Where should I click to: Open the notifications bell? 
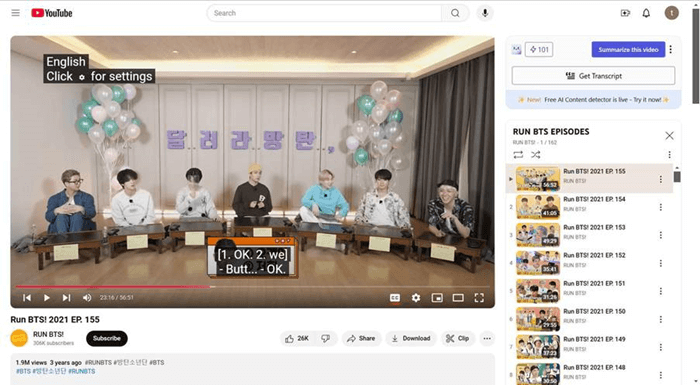(x=646, y=13)
